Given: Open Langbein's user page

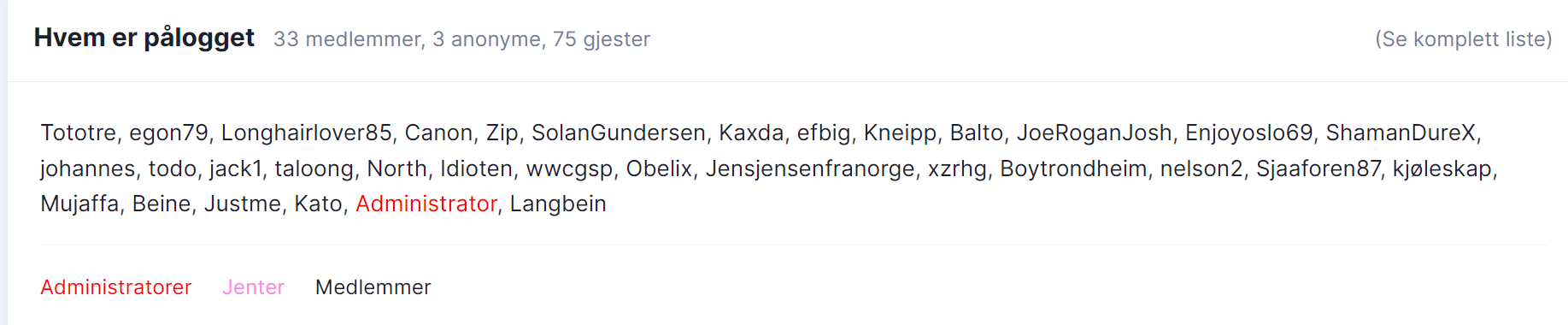Looking at the screenshot, I should [x=558, y=204].
